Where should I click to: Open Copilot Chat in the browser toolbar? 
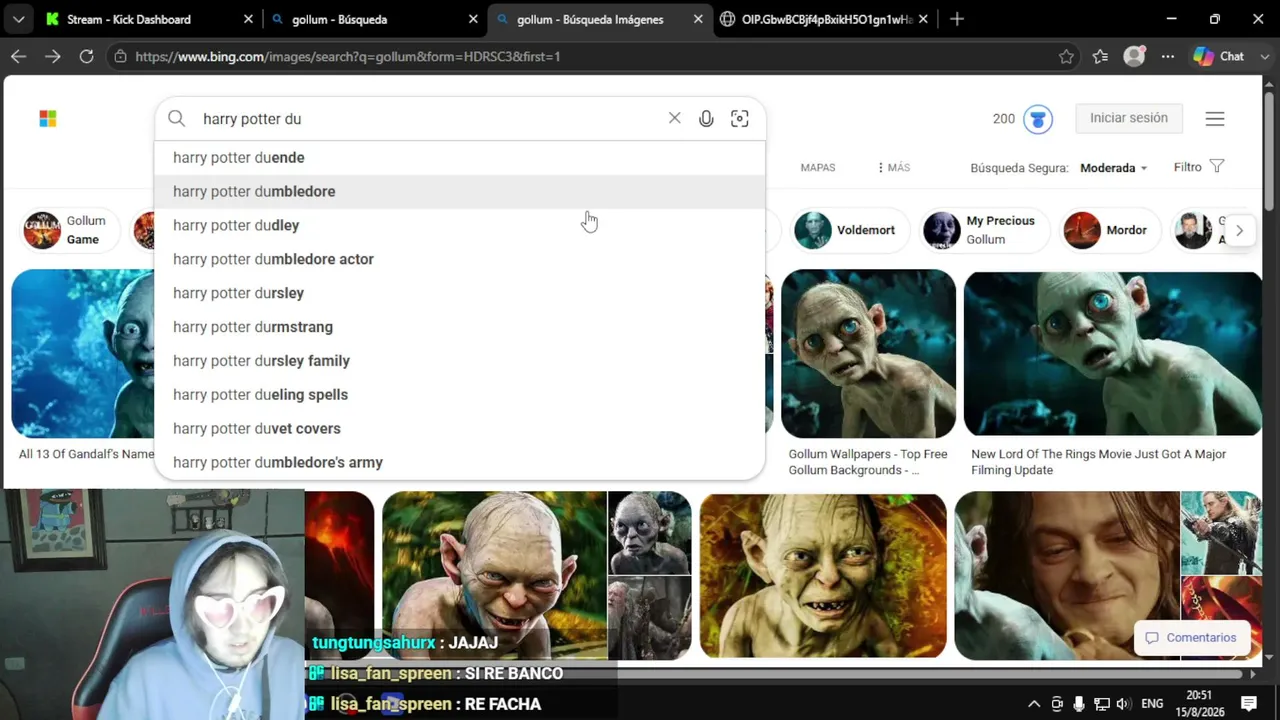(1219, 57)
